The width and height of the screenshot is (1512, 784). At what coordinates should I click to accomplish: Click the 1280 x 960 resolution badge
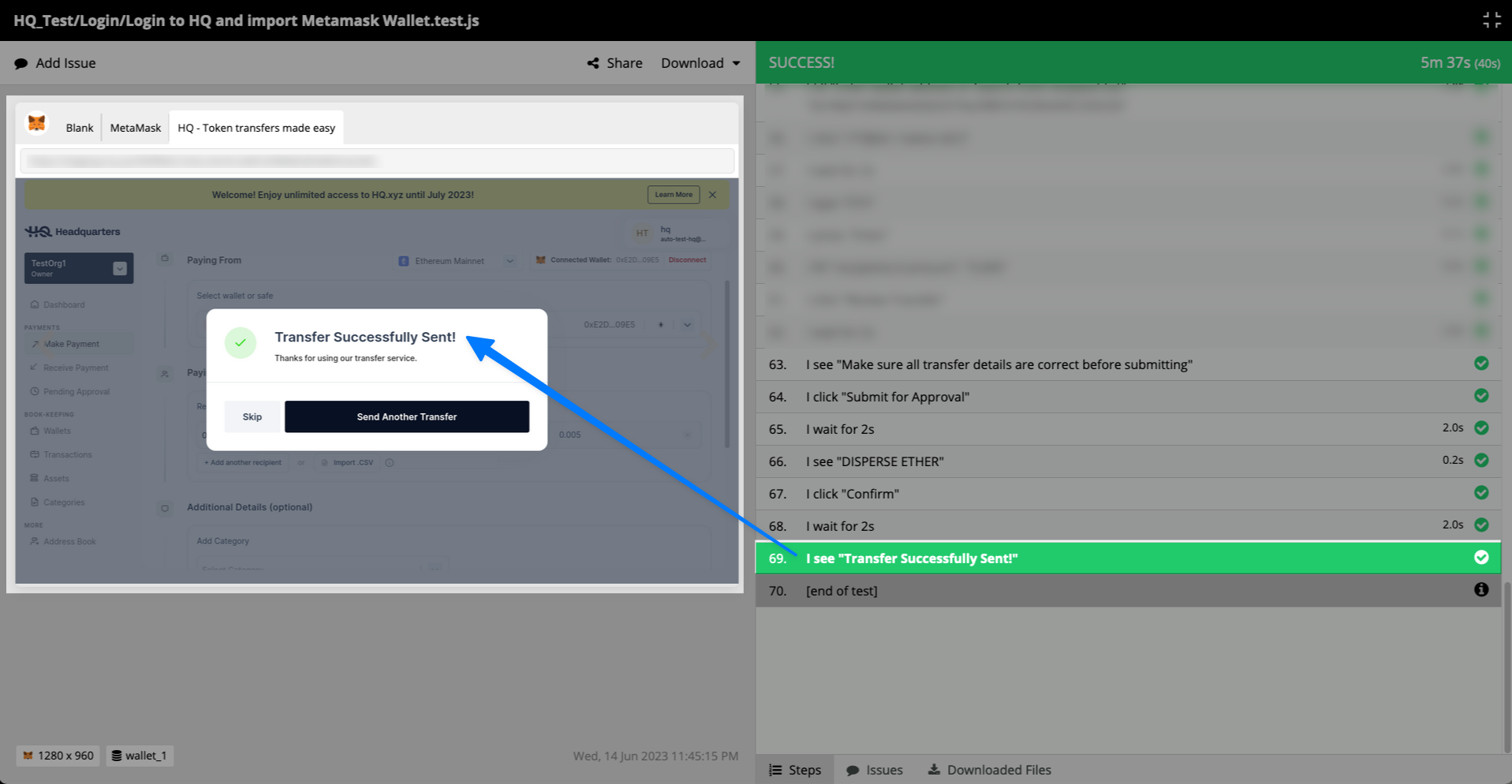click(58, 756)
